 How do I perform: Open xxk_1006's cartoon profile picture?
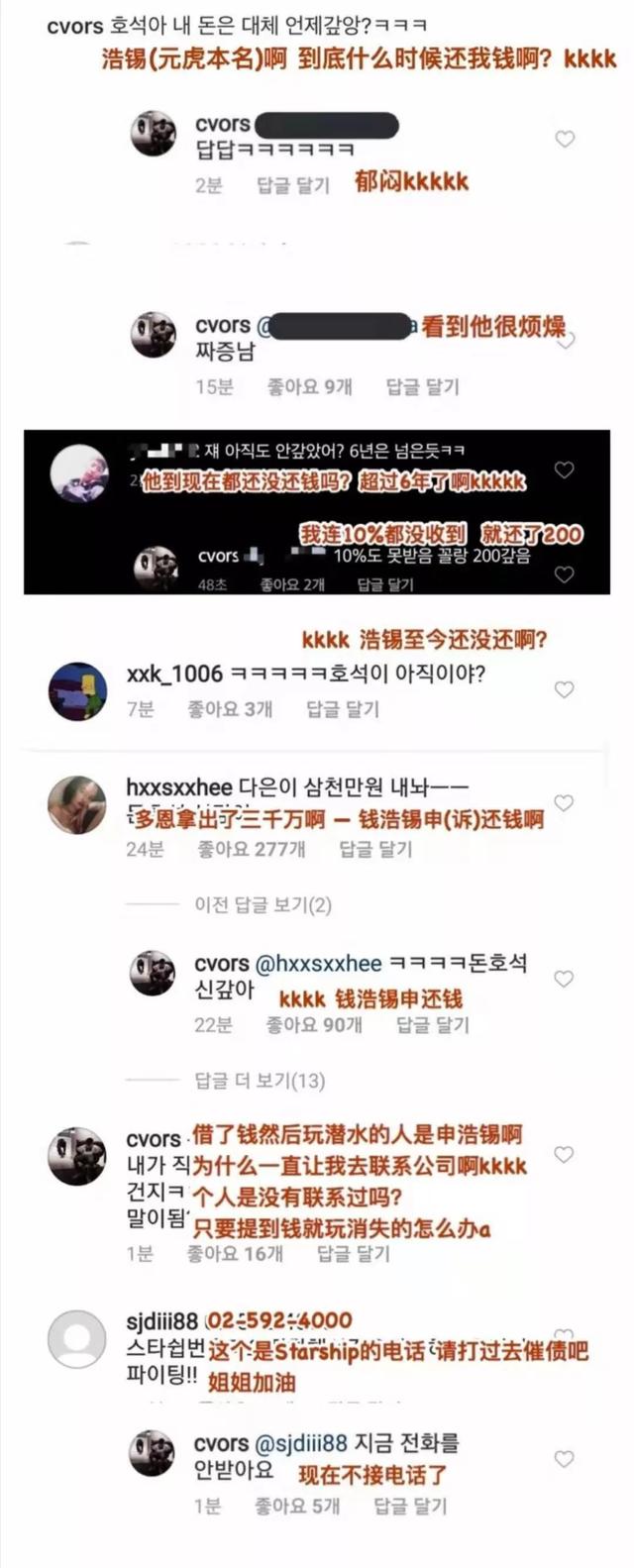tap(77, 691)
